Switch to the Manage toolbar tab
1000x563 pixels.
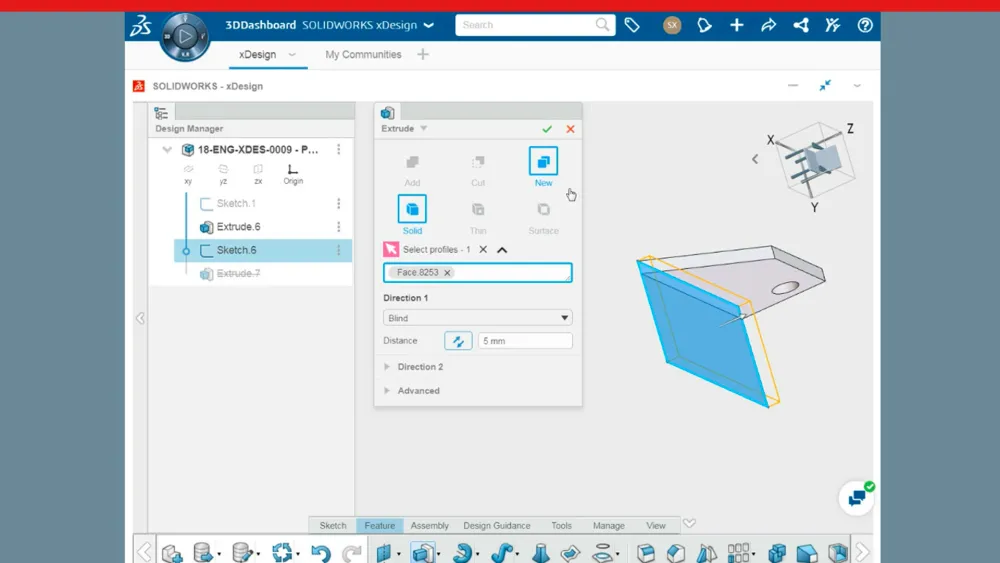pos(608,525)
